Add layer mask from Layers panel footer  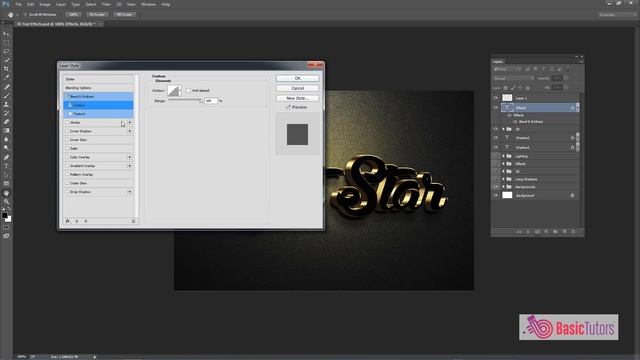537,231
